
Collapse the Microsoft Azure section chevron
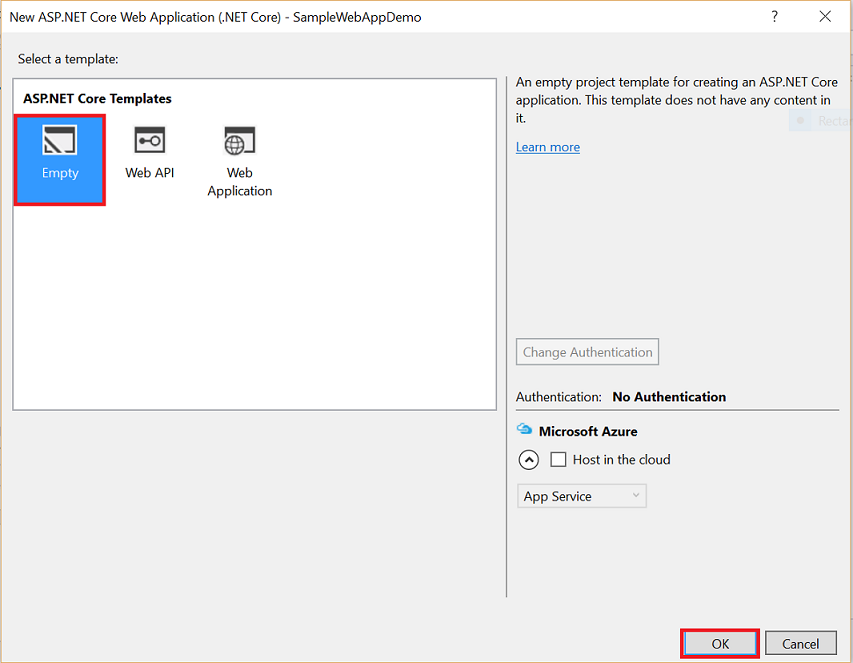pyautogui.click(x=529, y=460)
